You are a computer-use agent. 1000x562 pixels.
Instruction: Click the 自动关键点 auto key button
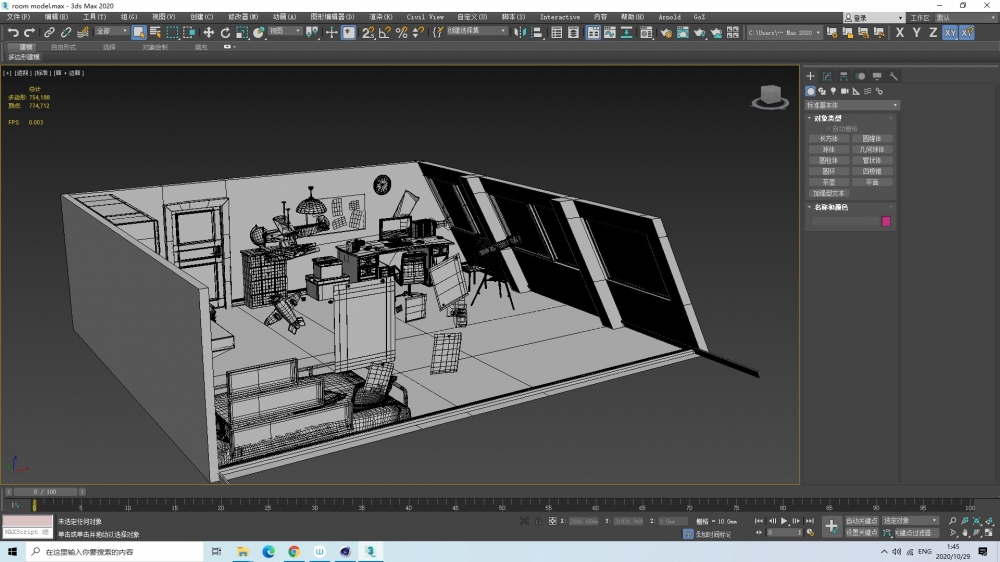tap(861, 521)
